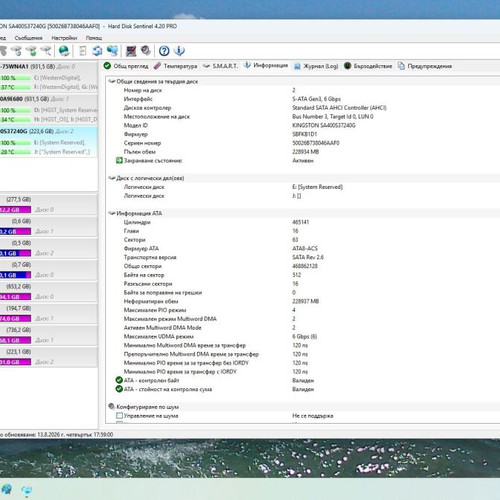This screenshot has width=500, height=500.
Task: Click Windows Start button on taskbar
Action: tap(7, 490)
